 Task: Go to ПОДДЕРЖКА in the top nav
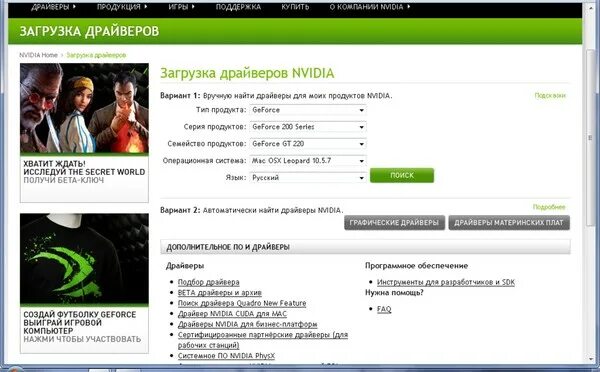coord(238,7)
